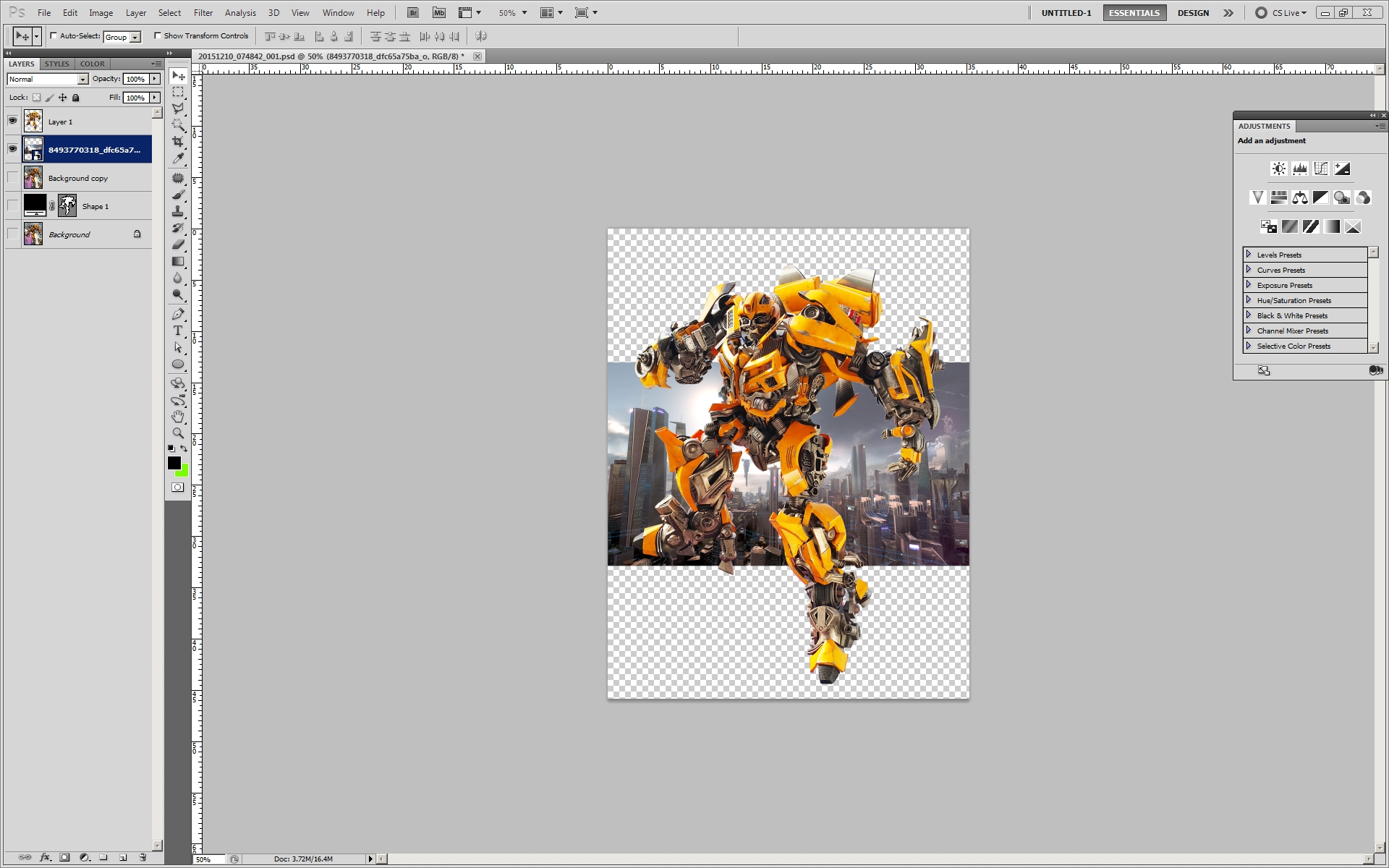Select the Horizontal Type tool
Screen dimensions: 1389x868
(x=178, y=331)
